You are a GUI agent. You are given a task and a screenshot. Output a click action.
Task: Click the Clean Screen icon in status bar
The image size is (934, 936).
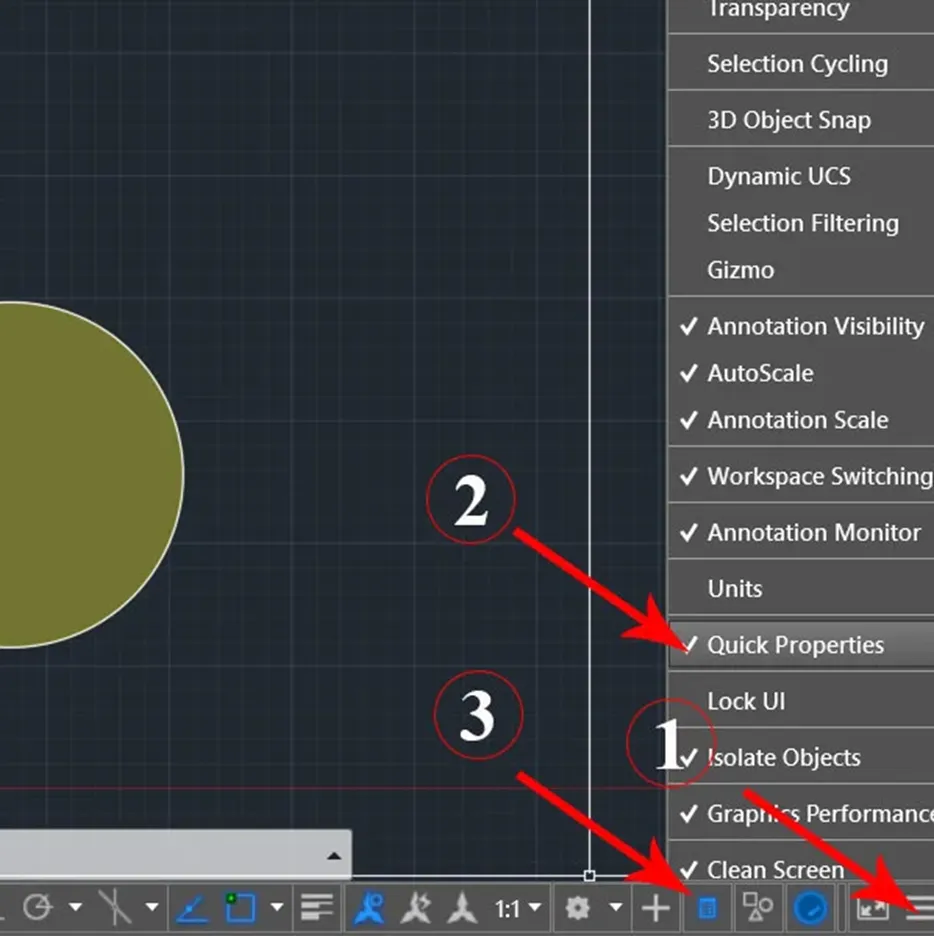872,908
